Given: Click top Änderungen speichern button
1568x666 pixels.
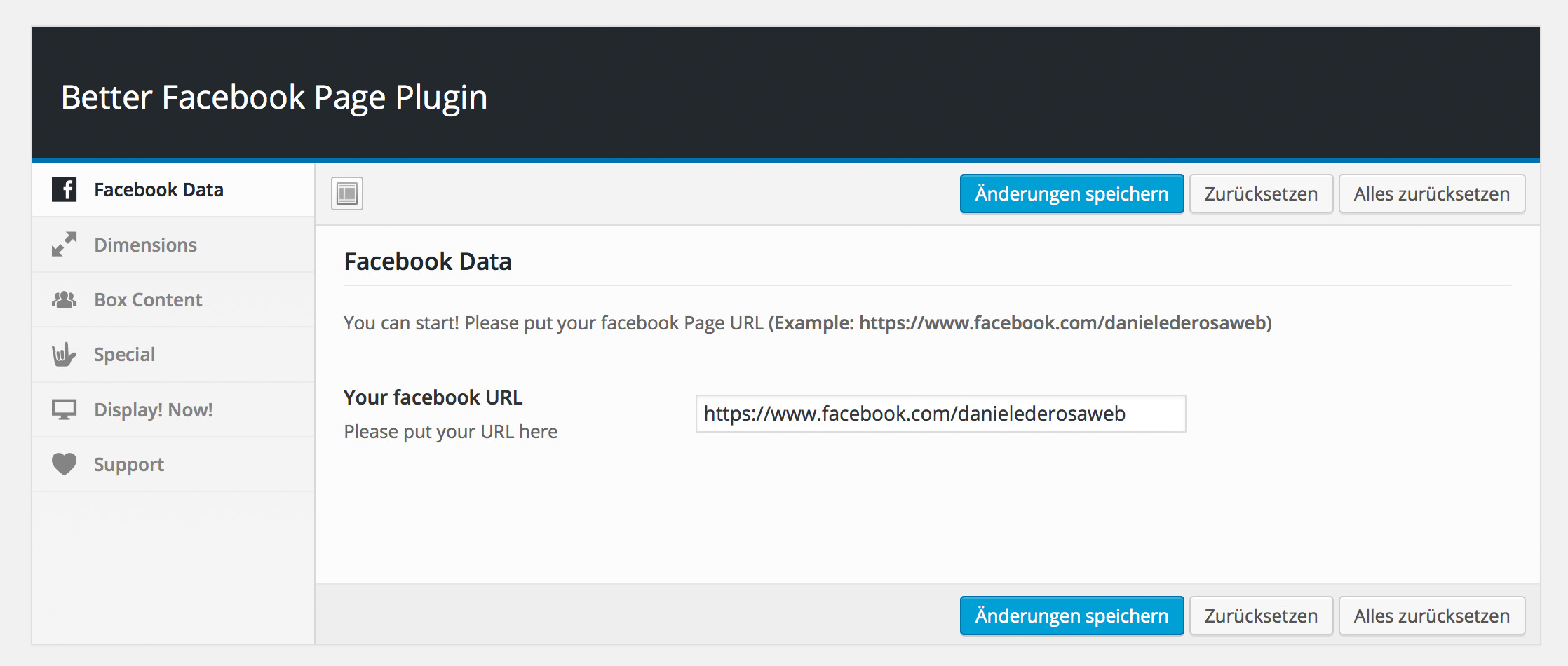Looking at the screenshot, I should 1072,193.
